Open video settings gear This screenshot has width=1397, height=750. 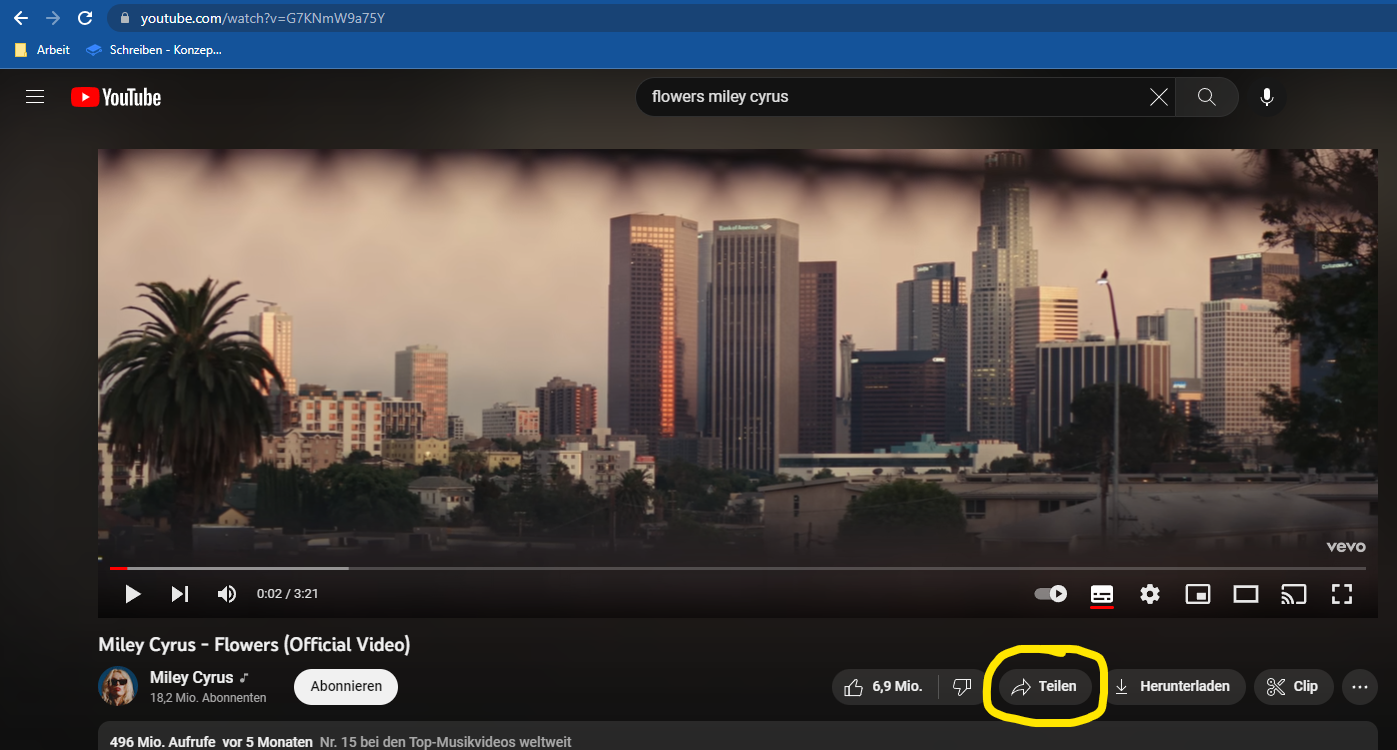1150,594
